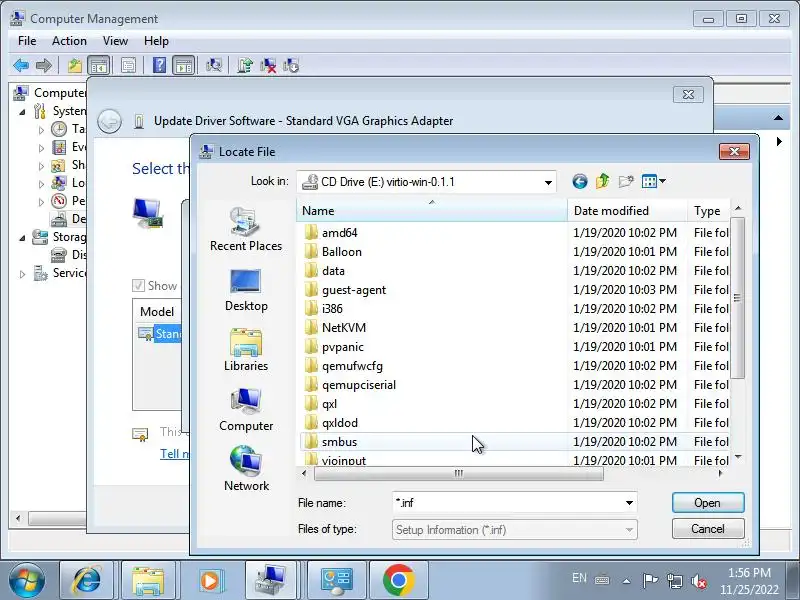The image size is (800, 600).
Task: Sort files by the Name column header
Action: coord(432,211)
